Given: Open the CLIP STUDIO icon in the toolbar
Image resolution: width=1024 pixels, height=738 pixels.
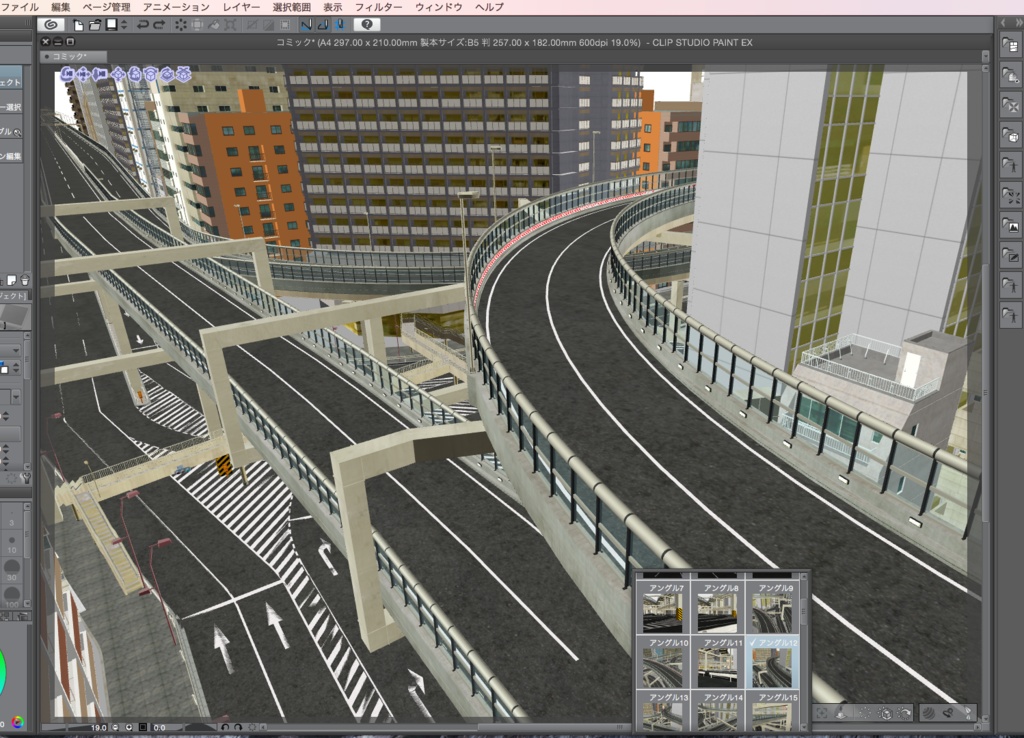Looking at the screenshot, I should point(50,24).
